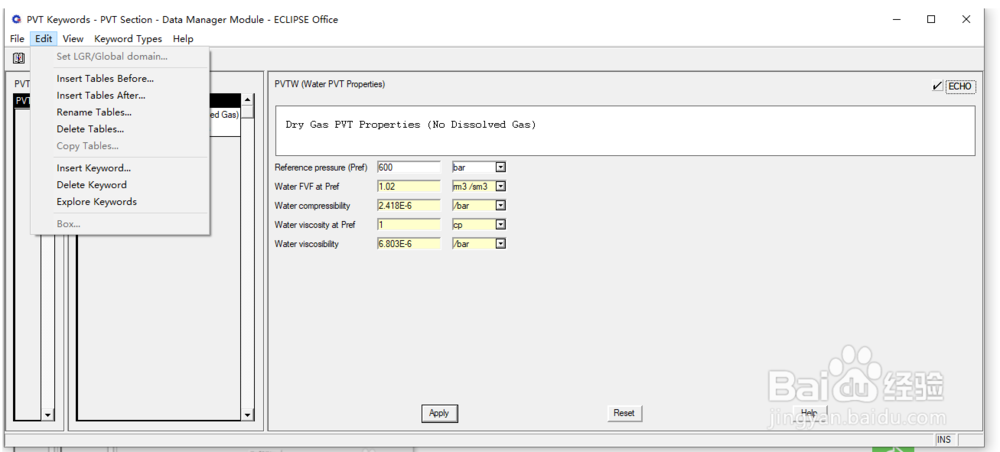Choose Insert Tables After...
Image resolution: width=1000 pixels, height=452 pixels.
101,96
